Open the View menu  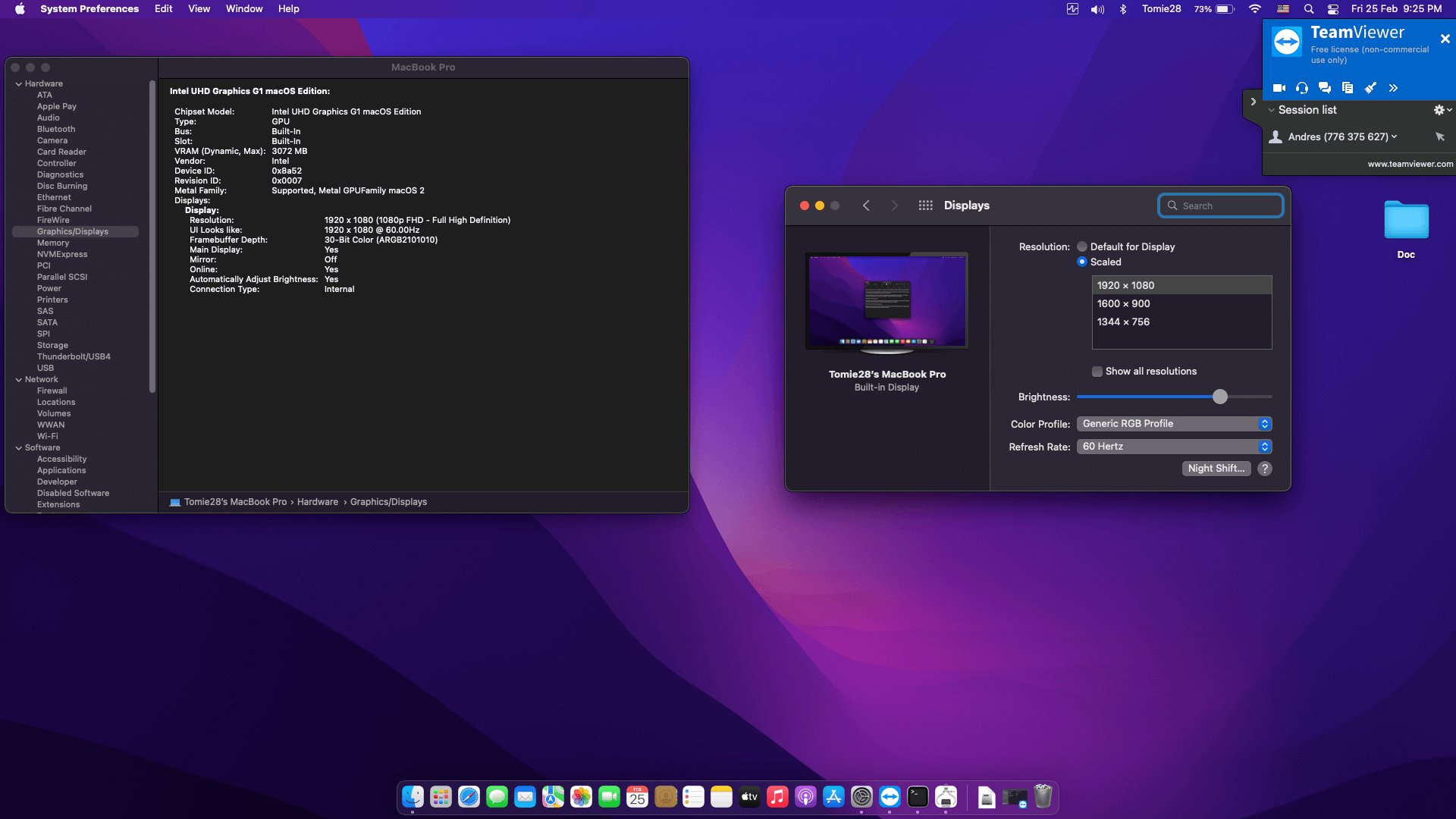(199, 9)
